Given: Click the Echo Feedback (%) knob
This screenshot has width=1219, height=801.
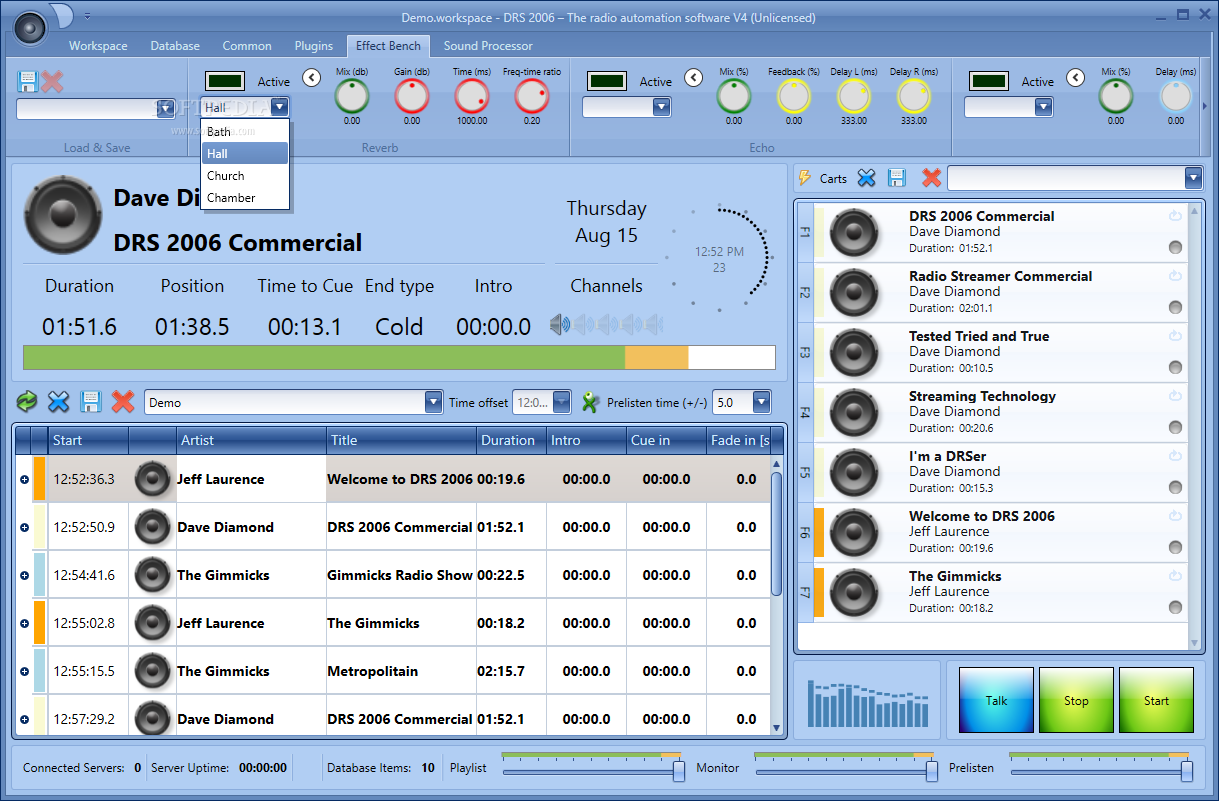Looking at the screenshot, I should pos(793,96).
